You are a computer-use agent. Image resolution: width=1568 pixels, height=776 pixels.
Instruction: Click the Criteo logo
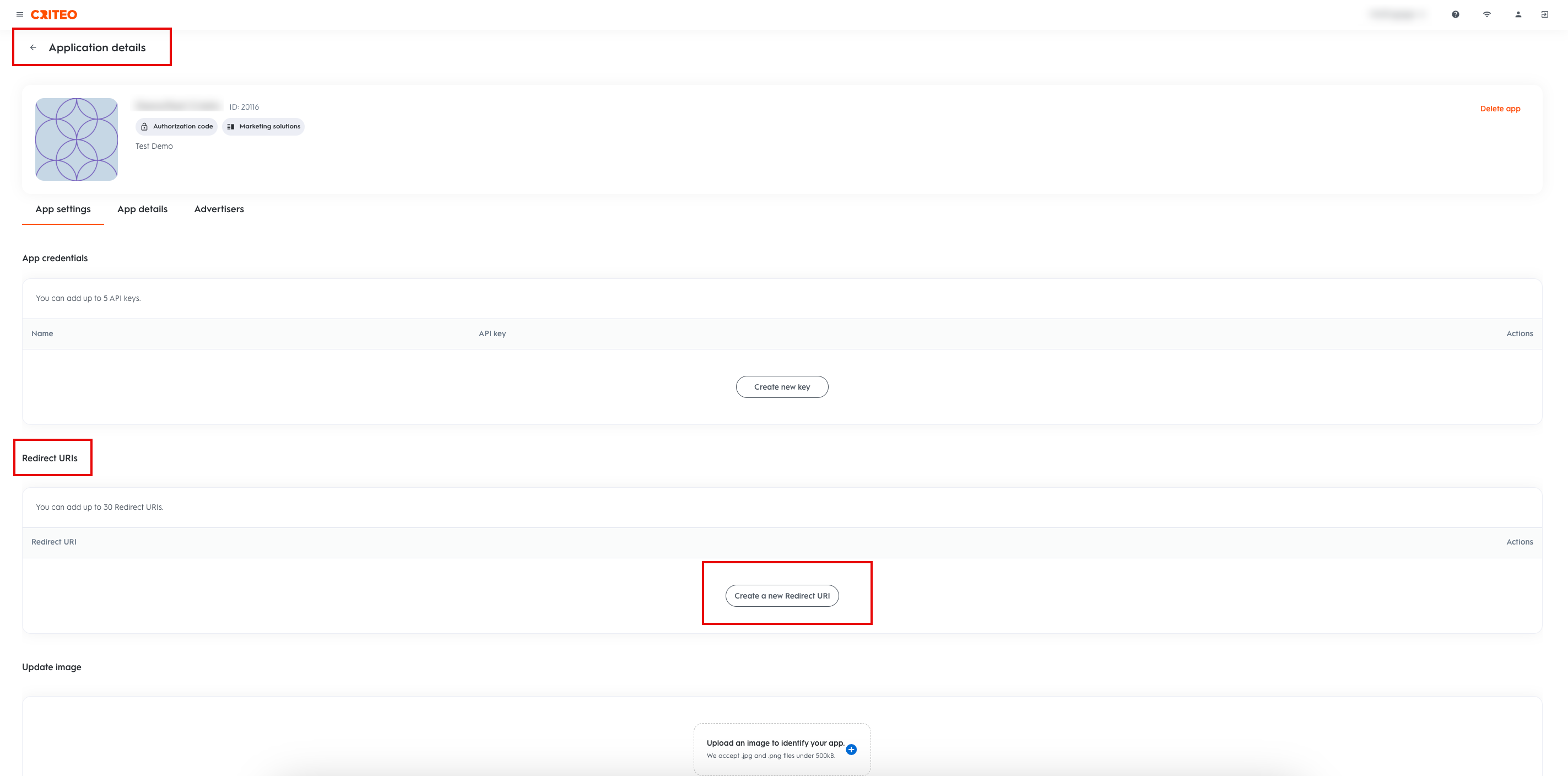[53, 14]
